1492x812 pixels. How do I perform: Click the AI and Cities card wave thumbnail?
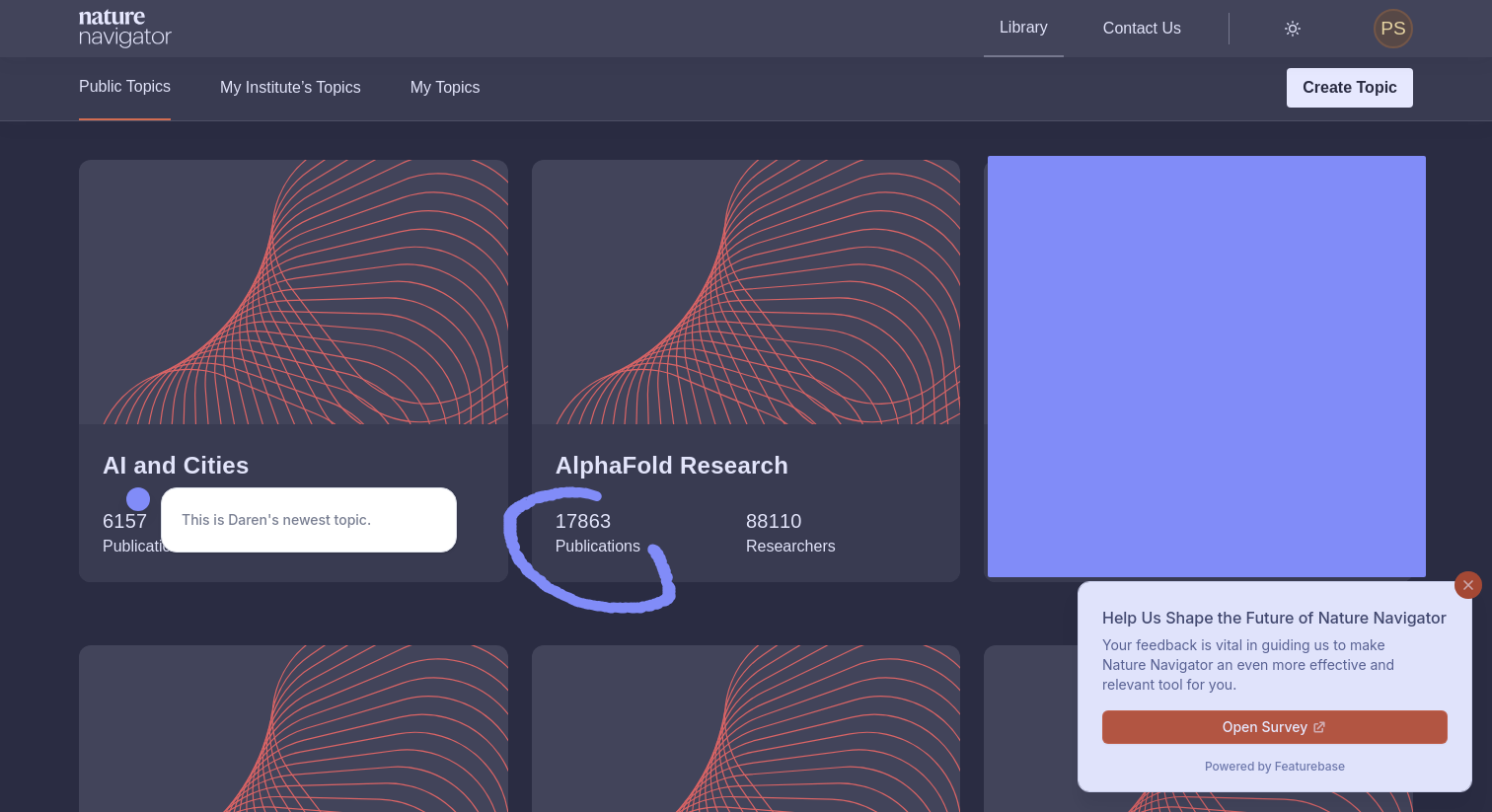click(293, 293)
